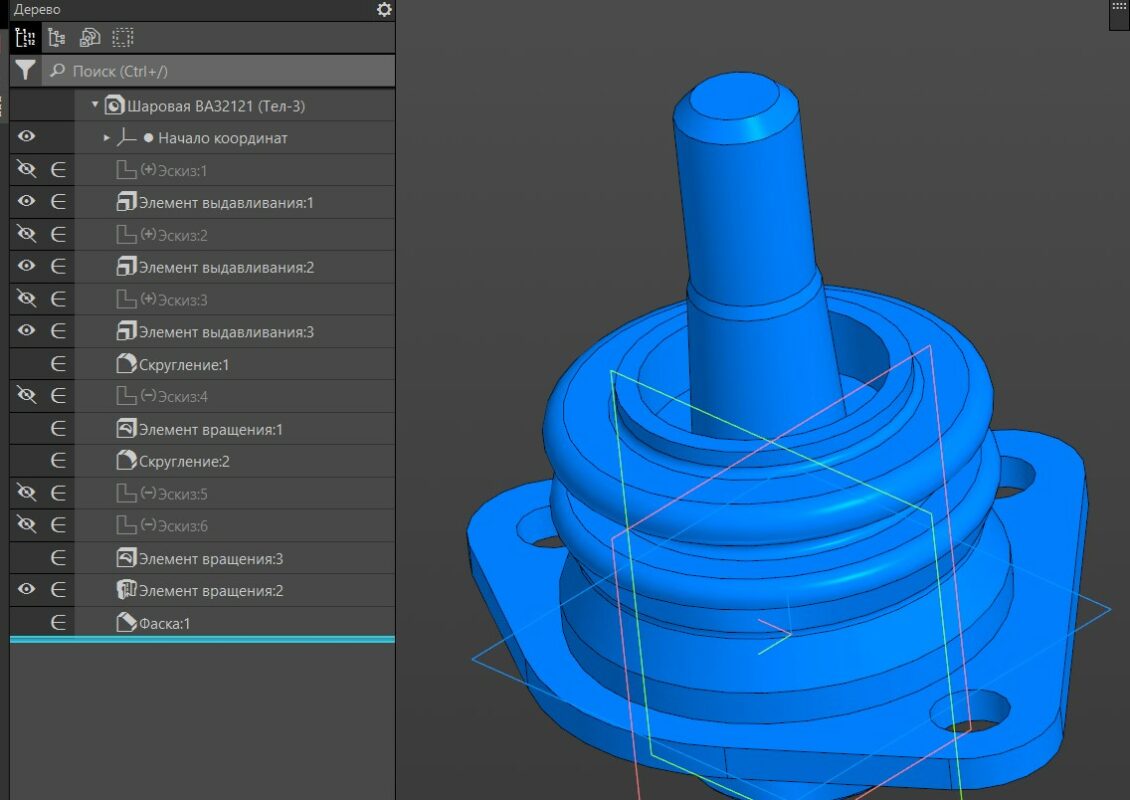The image size is (1130, 800).
Task: Click the Фаска:1 chamfer icon
Action: point(126,623)
